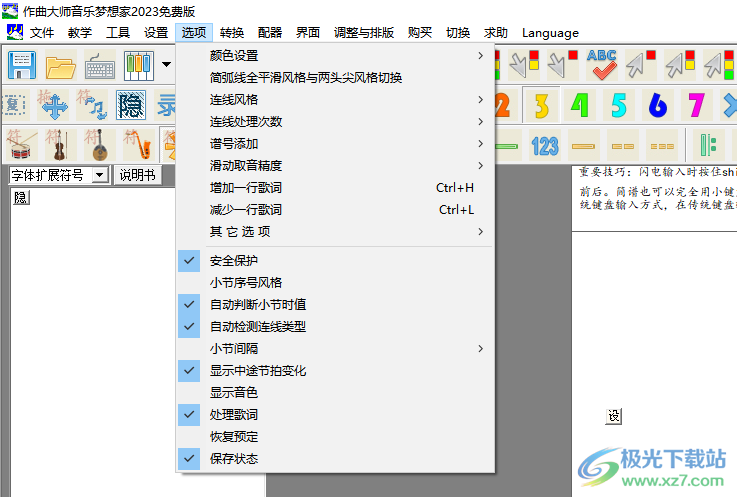Image resolution: width=737 pixels, height=497 pixels.
Task: Open the Language menu
Action: (550, 33)
